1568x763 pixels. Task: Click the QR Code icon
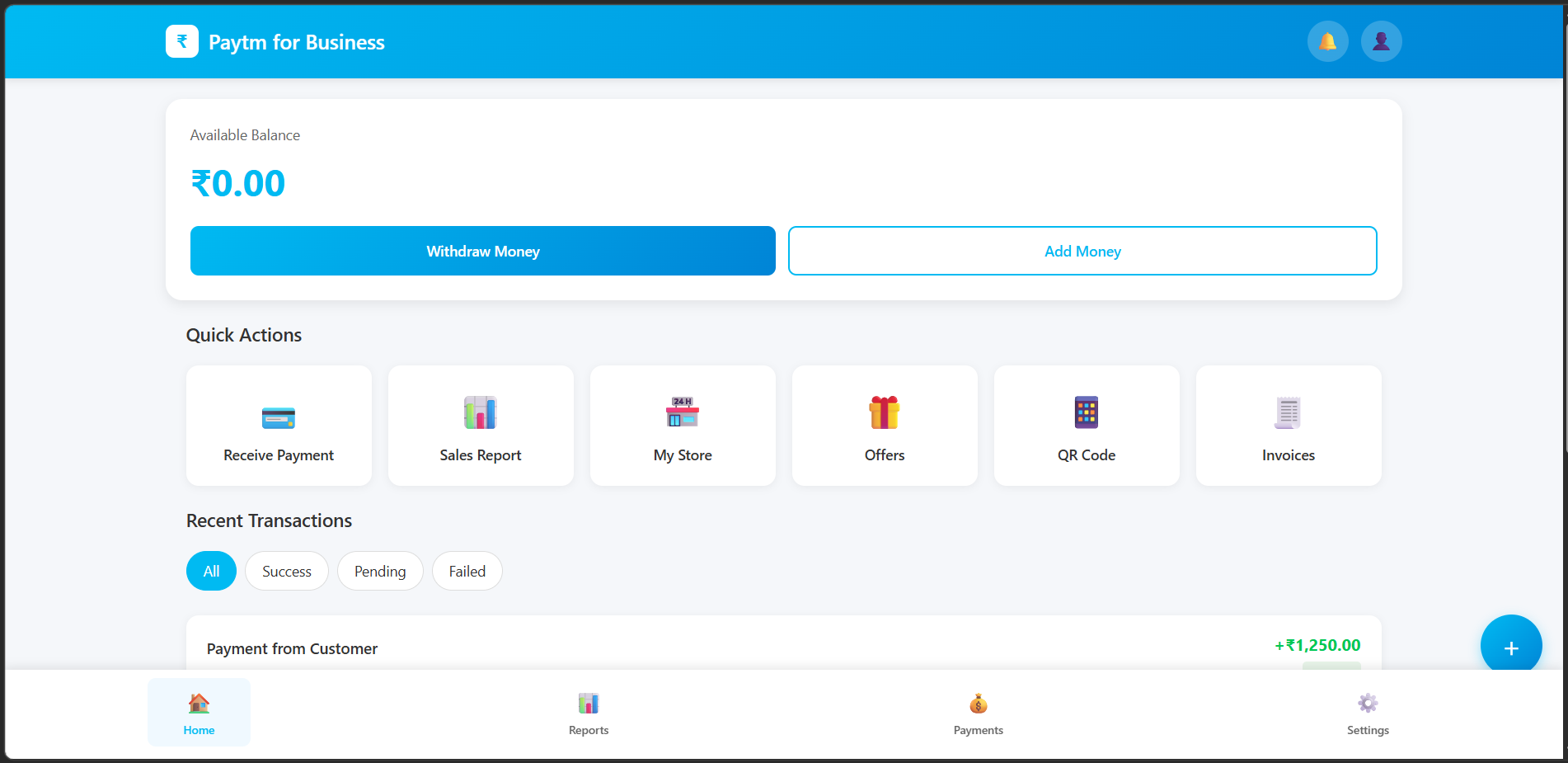[1087, 412]
